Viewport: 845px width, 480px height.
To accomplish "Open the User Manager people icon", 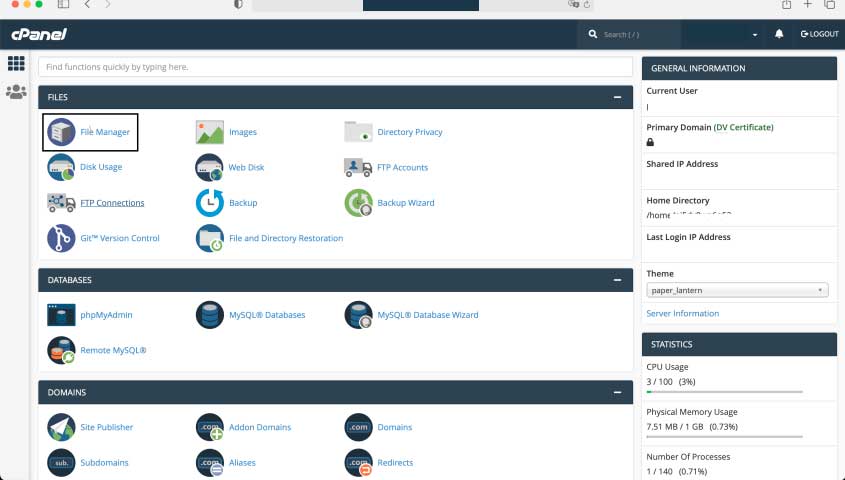I will pyautogui.click(x=16, y=92).
